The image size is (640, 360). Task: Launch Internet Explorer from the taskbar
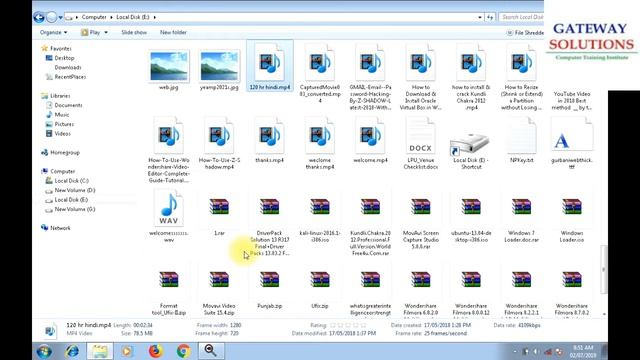[72, 351]
